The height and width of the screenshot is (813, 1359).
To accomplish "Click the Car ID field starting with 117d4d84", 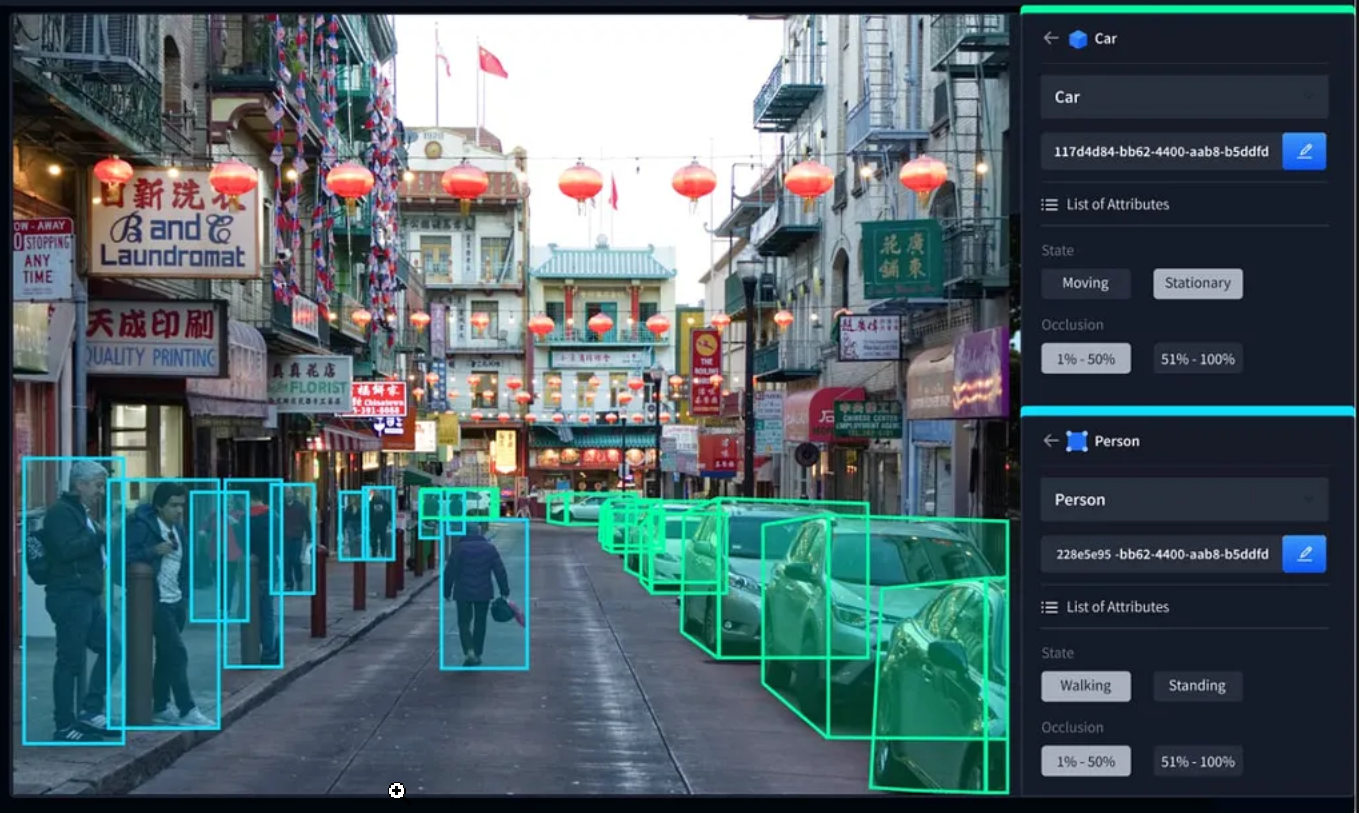I will click(1160, 151).
